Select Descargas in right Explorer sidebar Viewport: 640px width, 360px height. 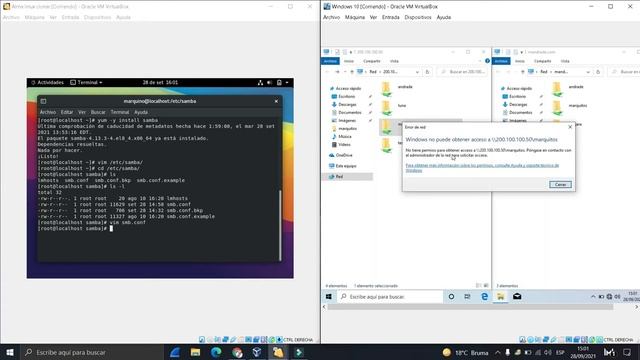[x=514, y=104]
